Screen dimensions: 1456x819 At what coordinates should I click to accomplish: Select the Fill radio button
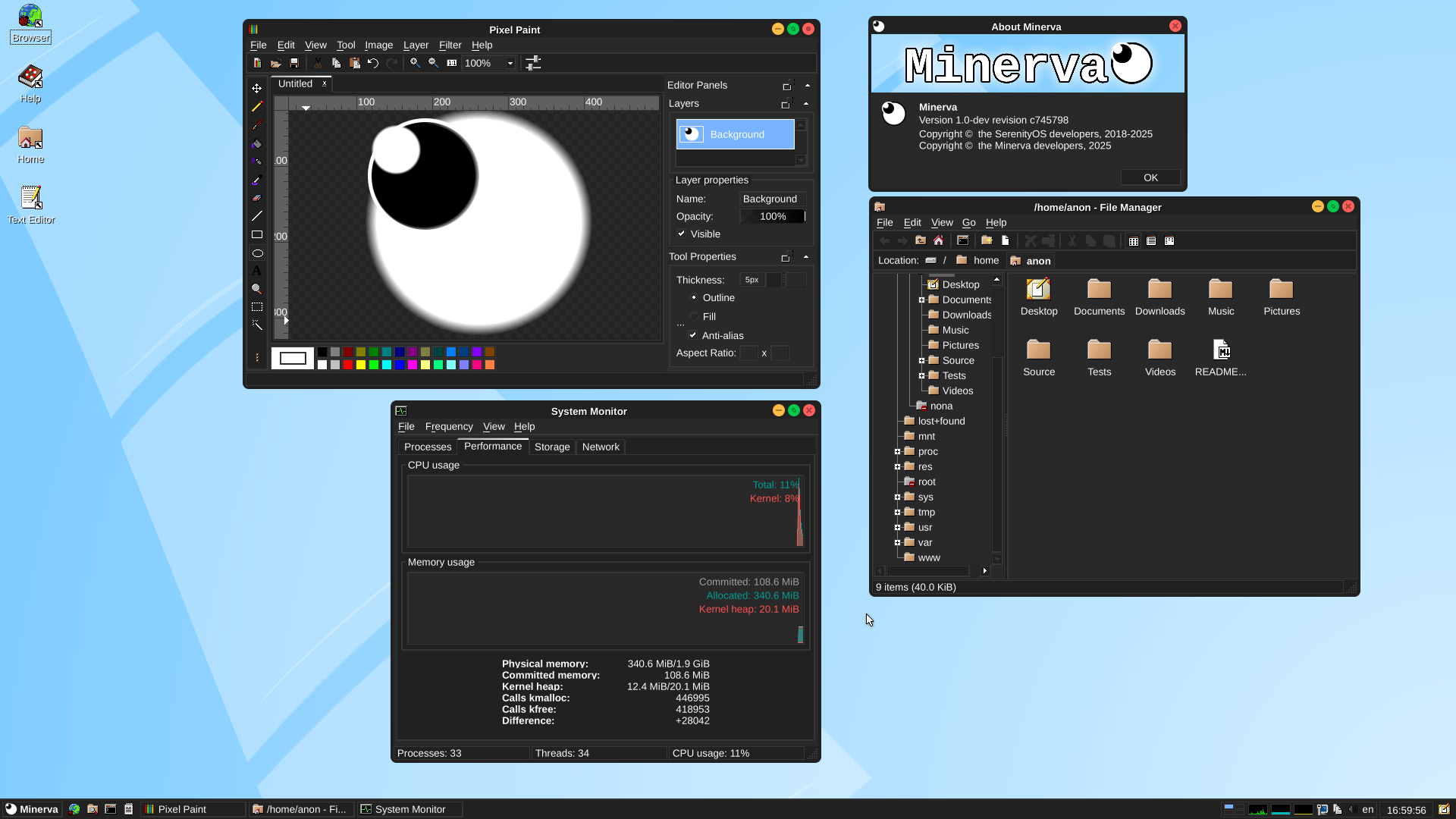tap(693, 316)
